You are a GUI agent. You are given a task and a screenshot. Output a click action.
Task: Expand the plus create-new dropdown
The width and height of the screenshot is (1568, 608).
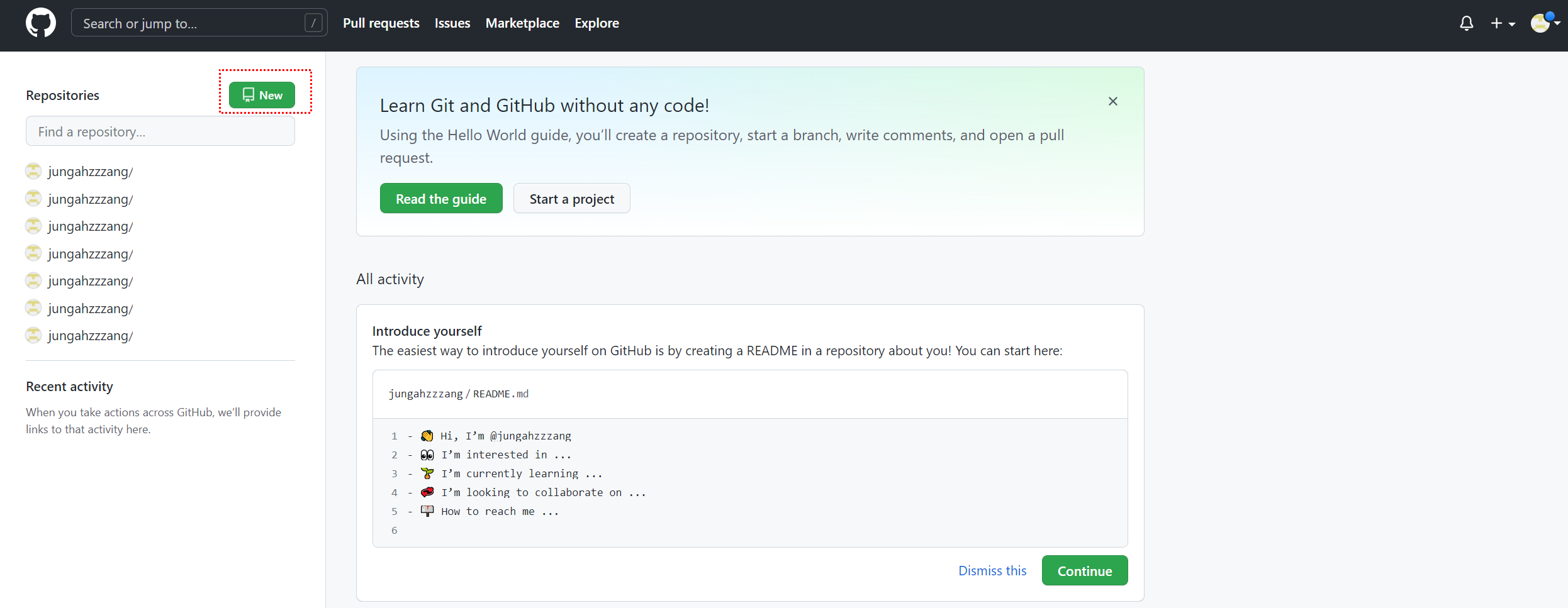pyautogui.click(x=1503, y=23)
